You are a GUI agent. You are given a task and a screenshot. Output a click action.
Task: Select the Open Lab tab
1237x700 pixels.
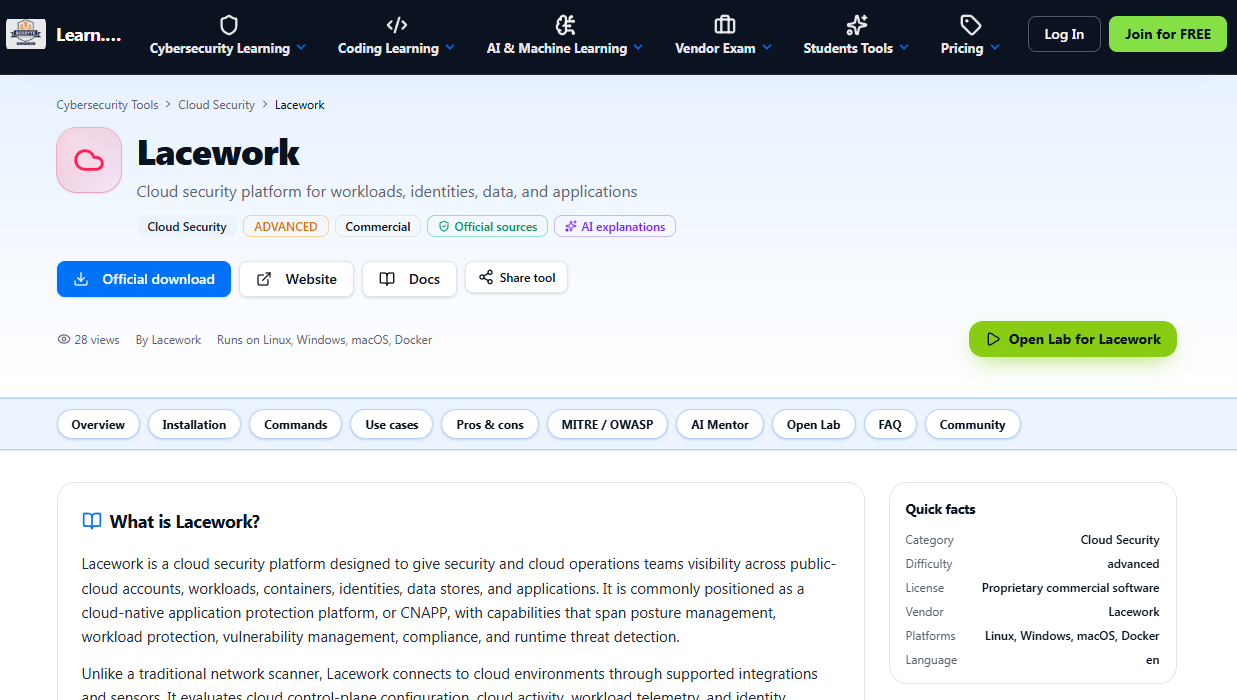814,425
